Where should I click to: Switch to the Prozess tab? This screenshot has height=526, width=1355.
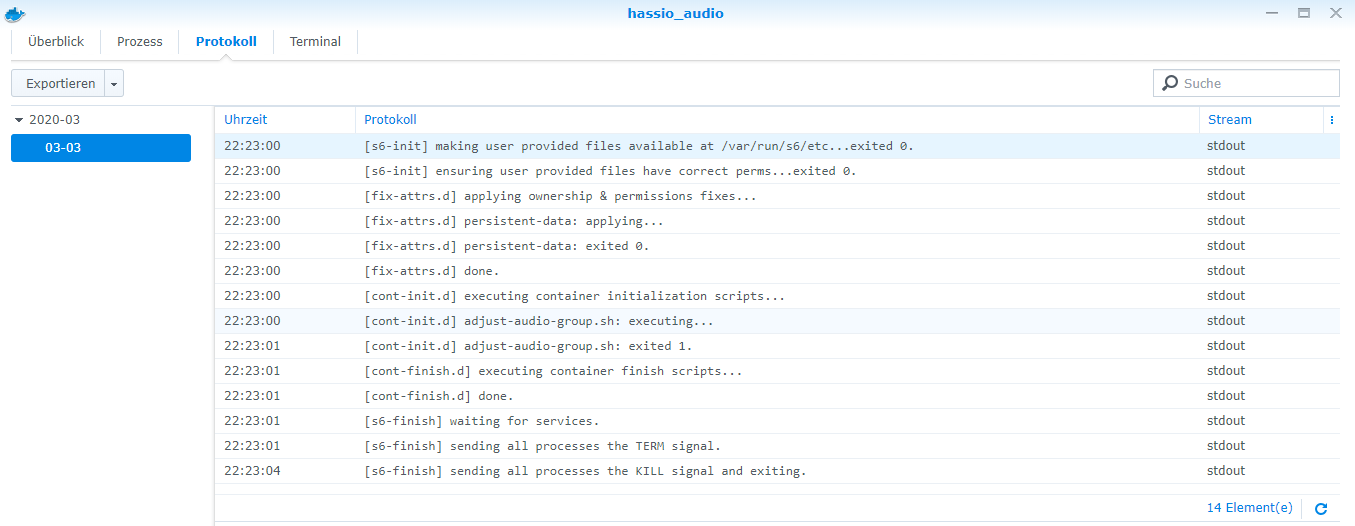click(x=140, y=42)
